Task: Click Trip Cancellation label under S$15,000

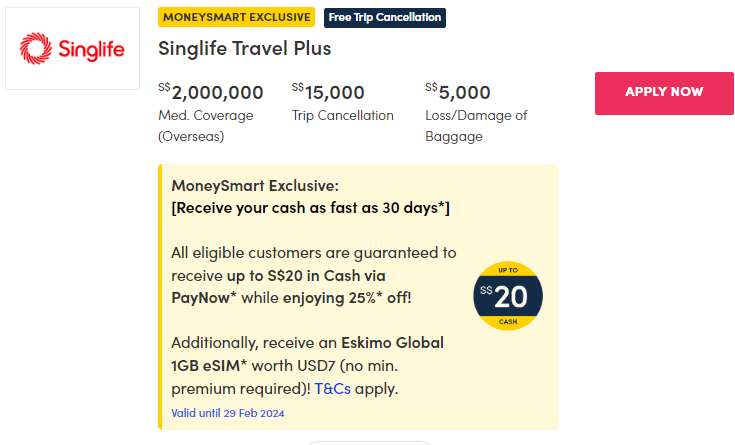Action: [342, 115]
